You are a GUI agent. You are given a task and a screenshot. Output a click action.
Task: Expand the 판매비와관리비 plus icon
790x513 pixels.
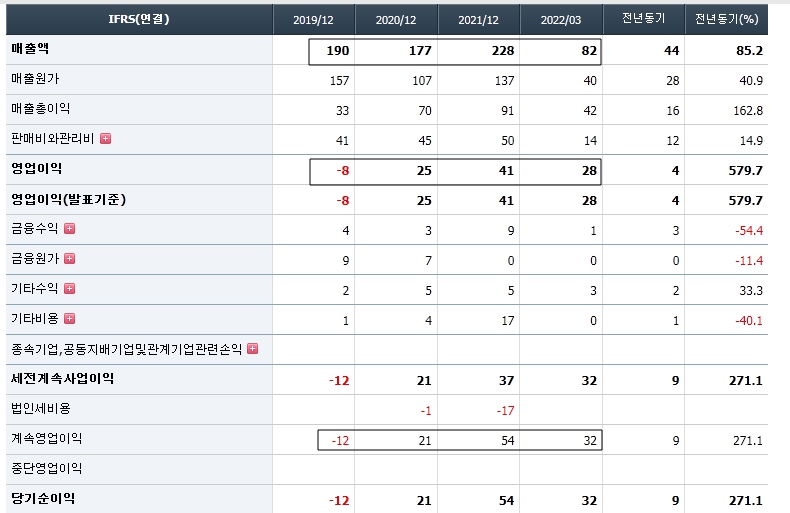105,139
